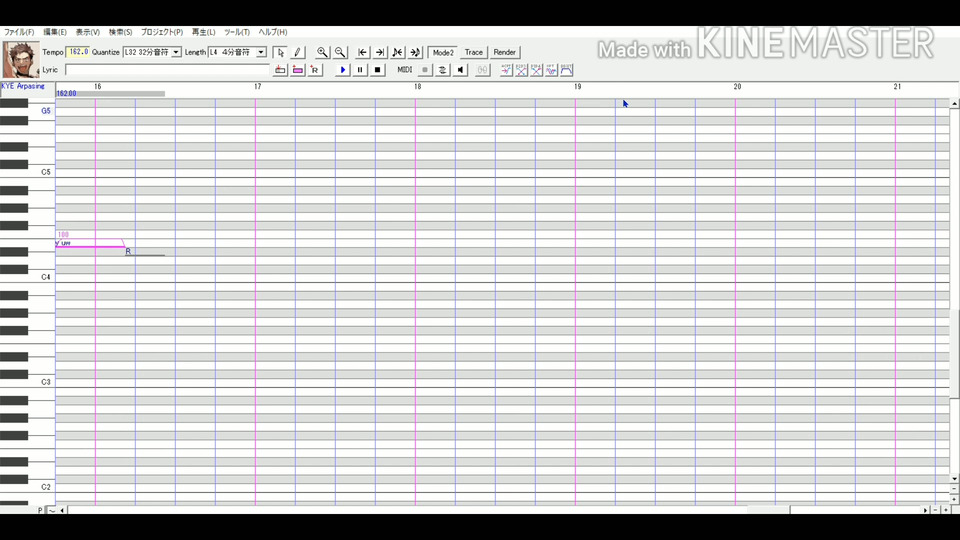
Task: Click the 162.00 tempo marker
Action: coord(66,94)
